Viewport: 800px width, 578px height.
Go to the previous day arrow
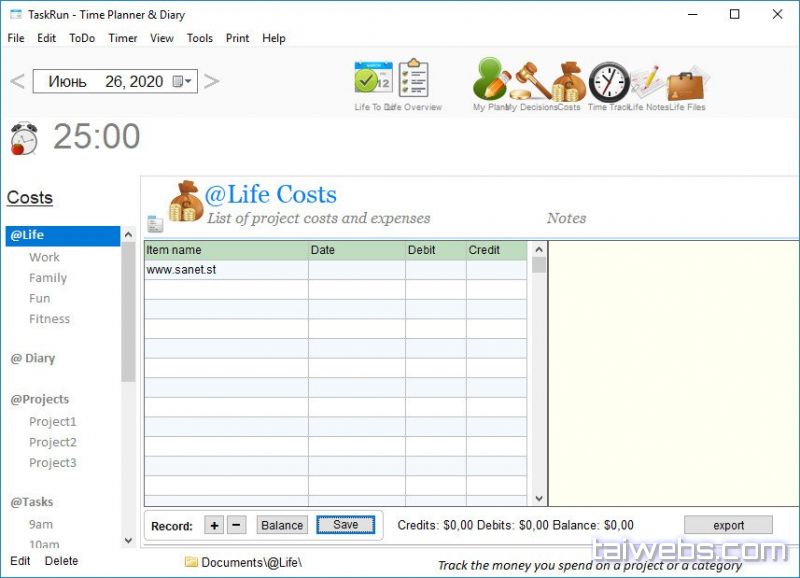(17, 82)
